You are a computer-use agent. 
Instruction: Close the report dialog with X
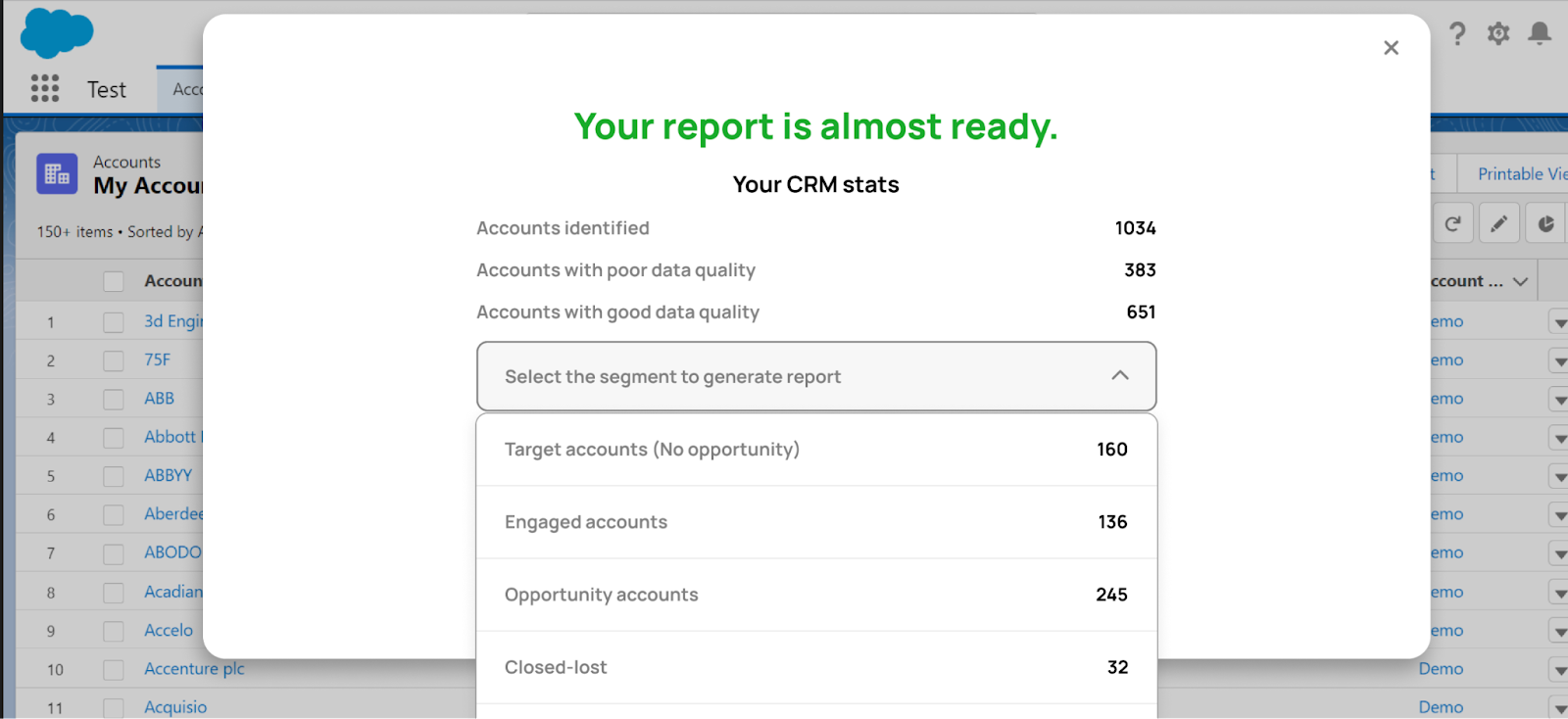click(1391, 48)
